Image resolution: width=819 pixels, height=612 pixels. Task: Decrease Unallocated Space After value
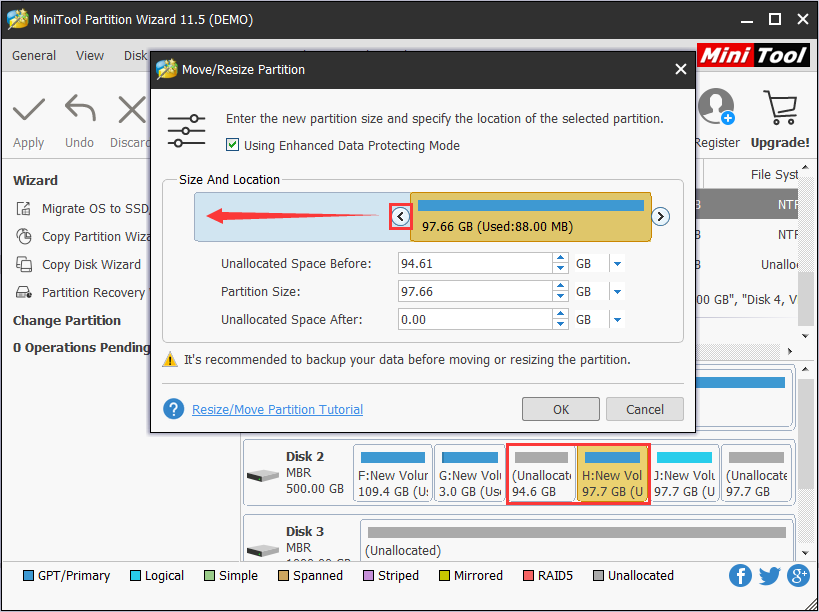pos(560,324)
